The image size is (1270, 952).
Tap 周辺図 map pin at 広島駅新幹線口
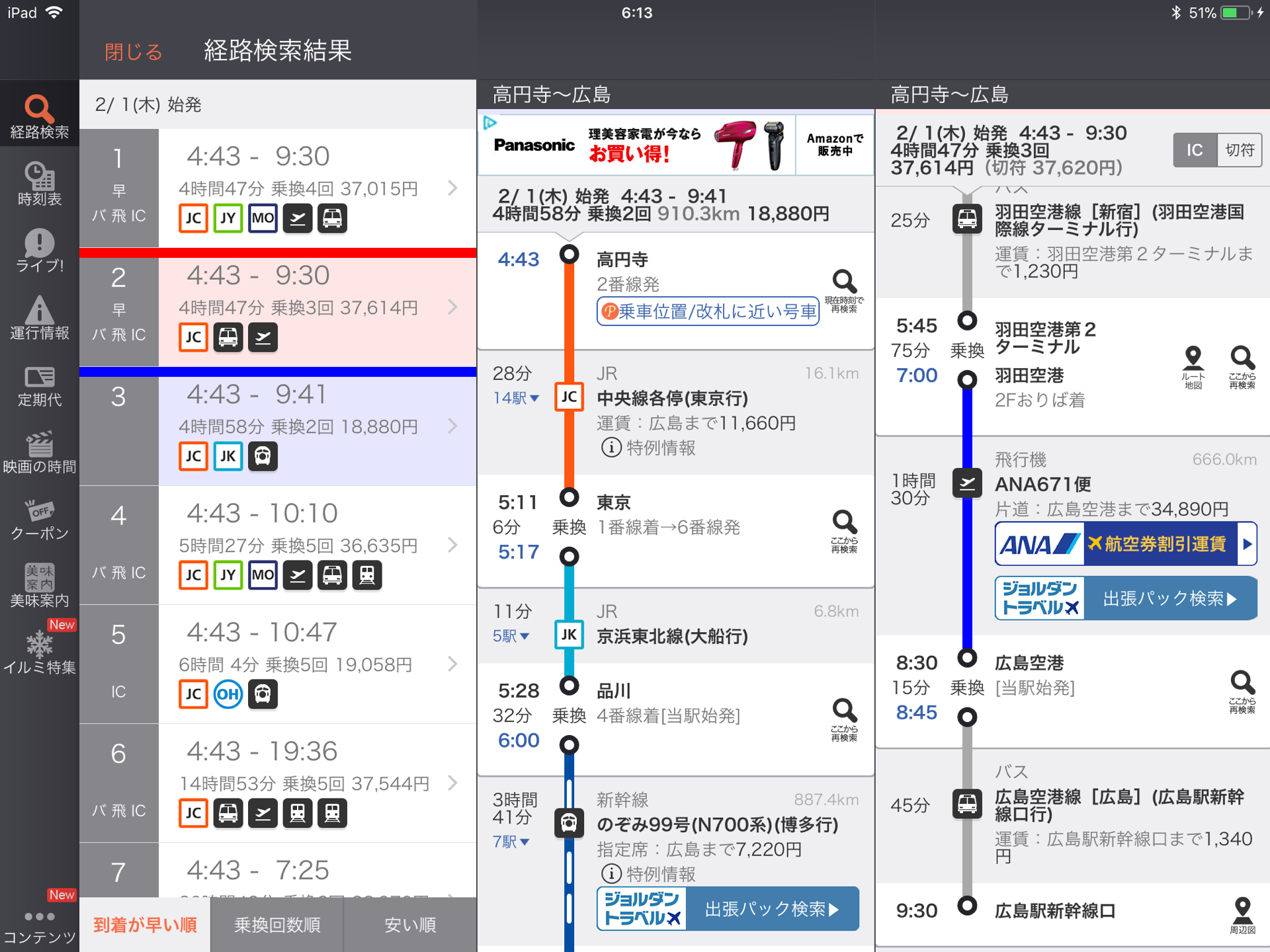tap(1242, 916)
